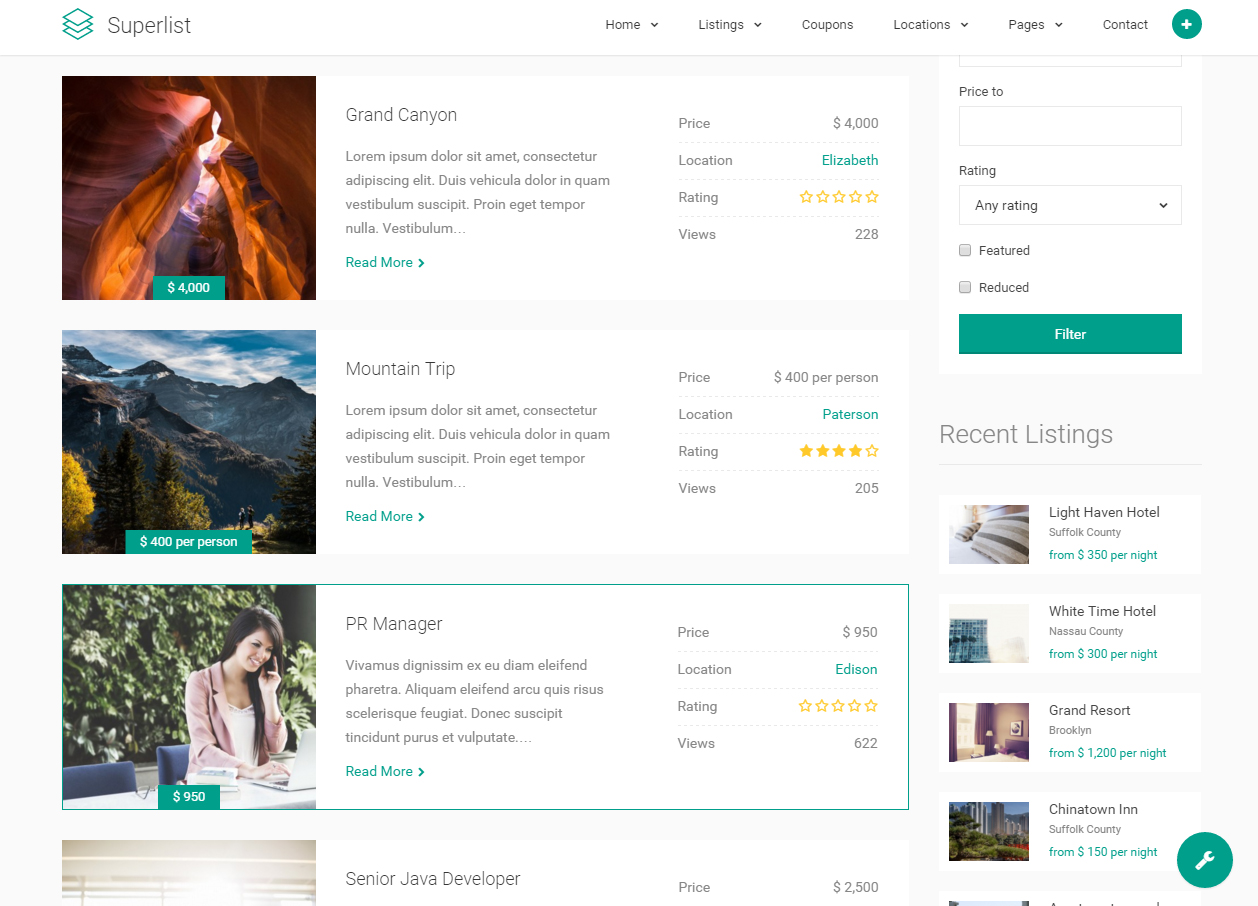Open the Contact menu item
1258x906 pixels.
[x=1125, y=25]
